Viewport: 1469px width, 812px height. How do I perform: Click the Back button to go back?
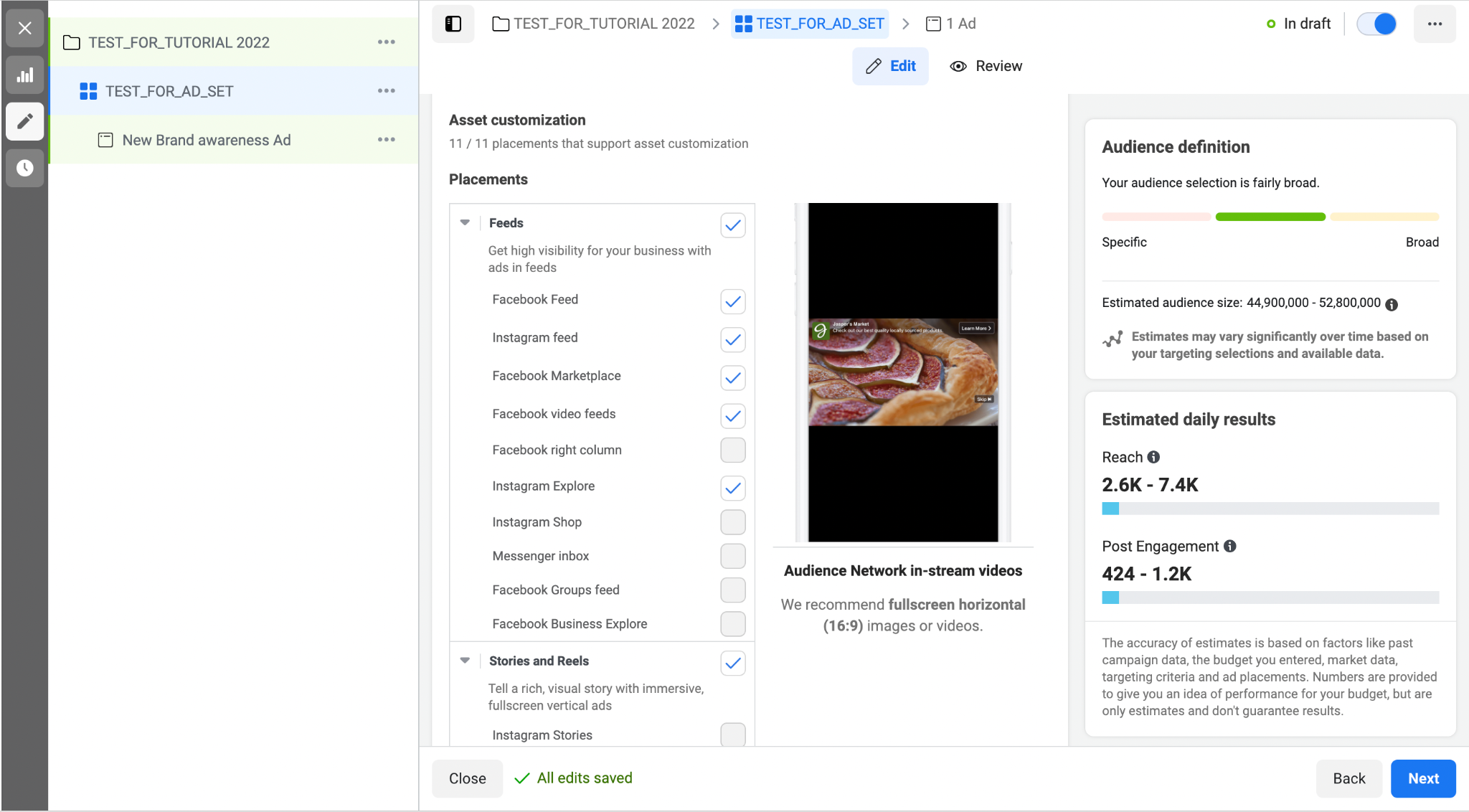(x=1348, y=778)
